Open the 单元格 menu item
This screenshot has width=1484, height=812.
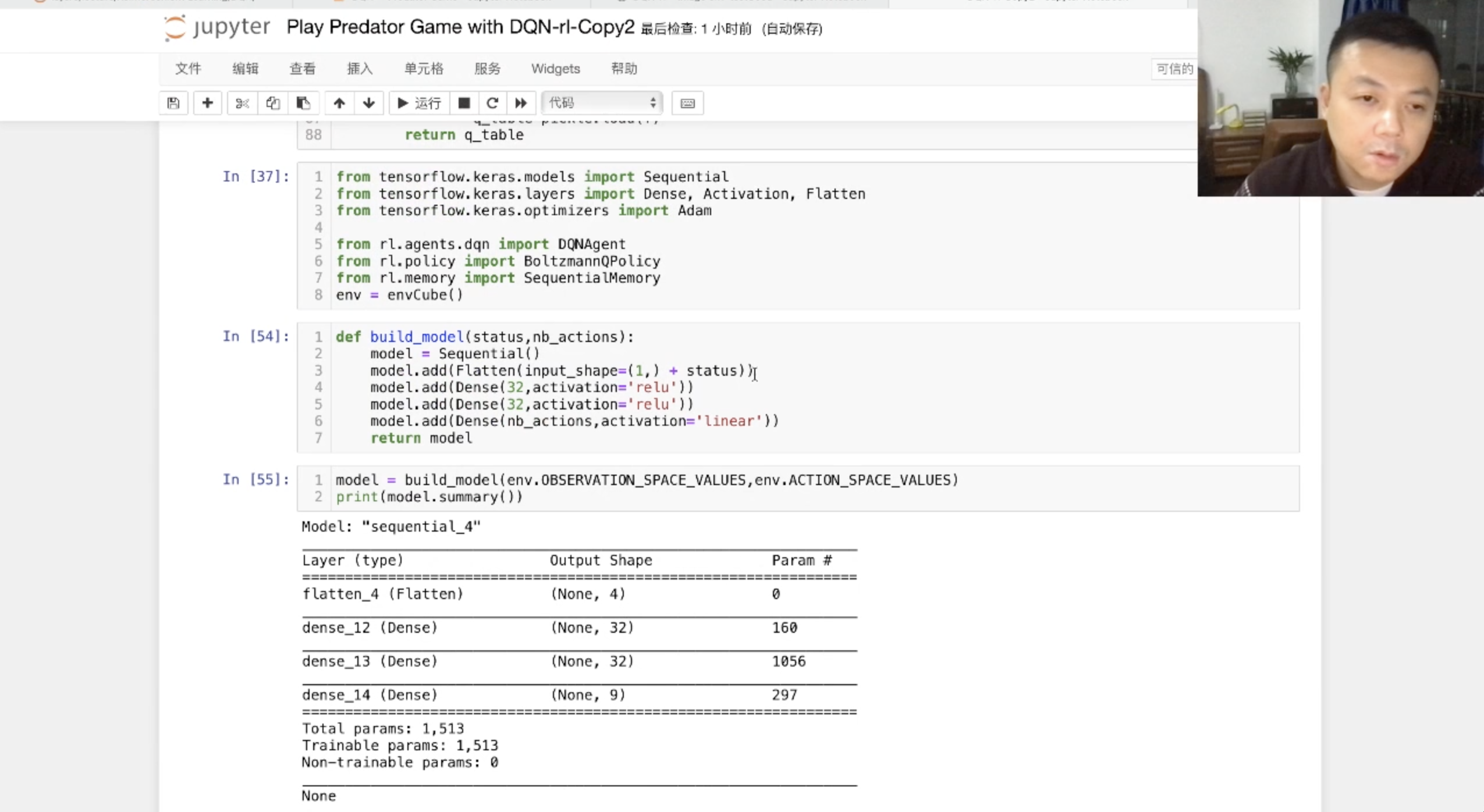(423, 68)
